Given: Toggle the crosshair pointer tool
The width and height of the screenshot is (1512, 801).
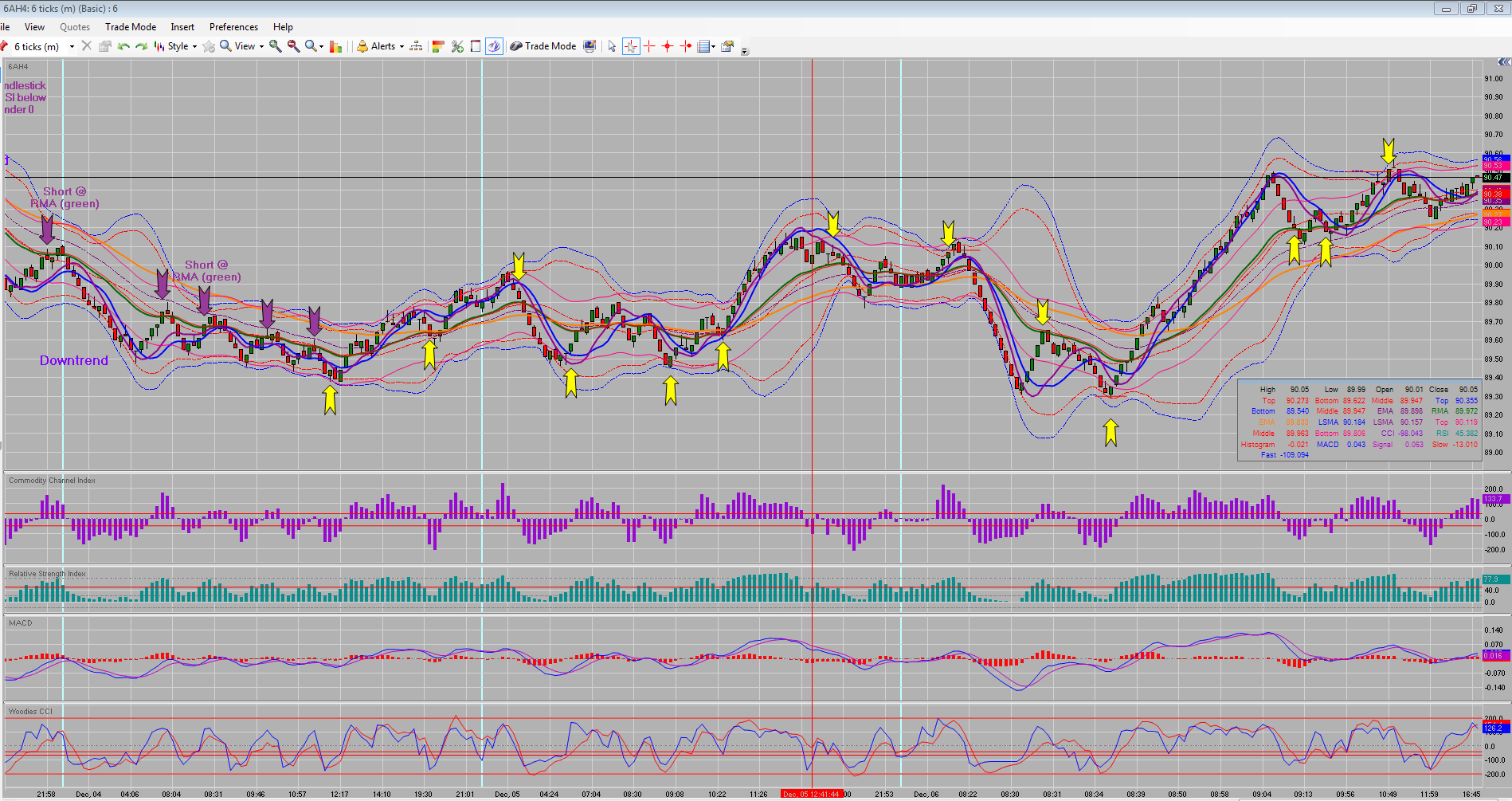Looking at the screenshot, I should (x=631, y=46).
